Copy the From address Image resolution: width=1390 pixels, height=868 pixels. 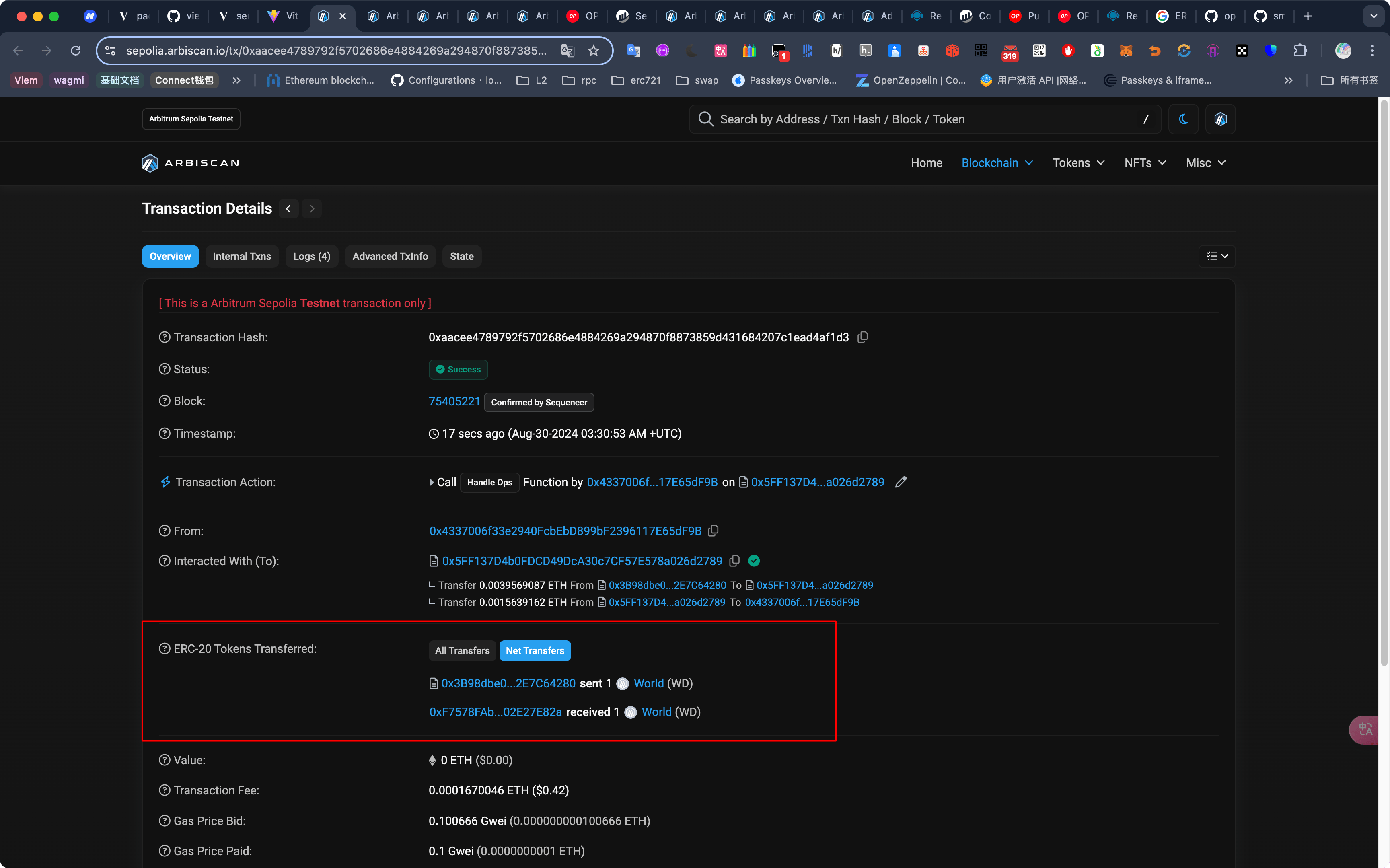coord(714,531)
